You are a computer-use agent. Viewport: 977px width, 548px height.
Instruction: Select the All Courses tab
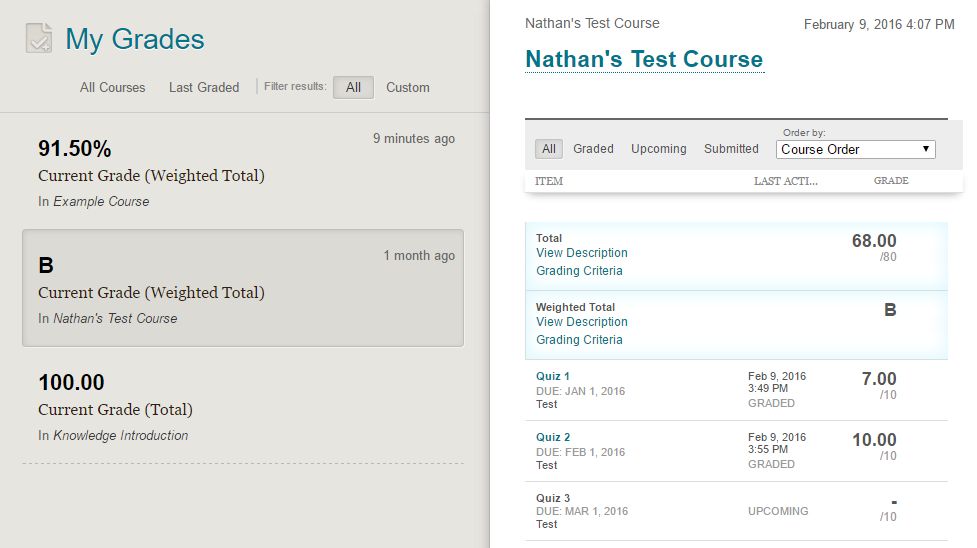click(112, 87)
